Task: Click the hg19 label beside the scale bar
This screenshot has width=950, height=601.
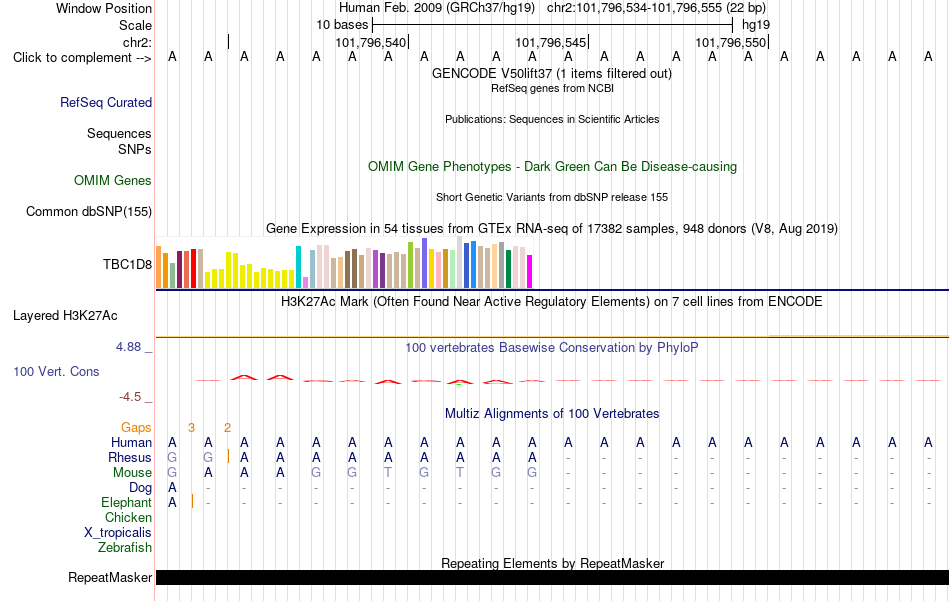Action: (756, 25)
